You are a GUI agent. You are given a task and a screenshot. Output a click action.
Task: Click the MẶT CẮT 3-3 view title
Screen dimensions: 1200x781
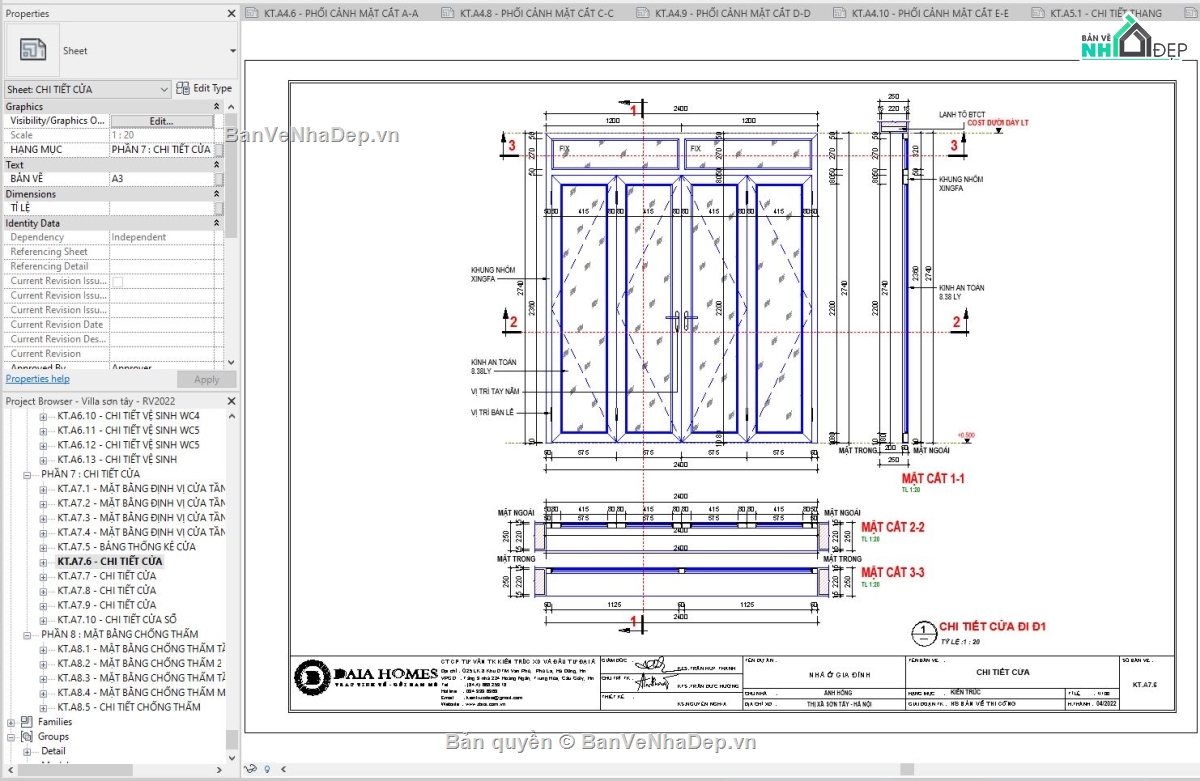pos(893,573)
